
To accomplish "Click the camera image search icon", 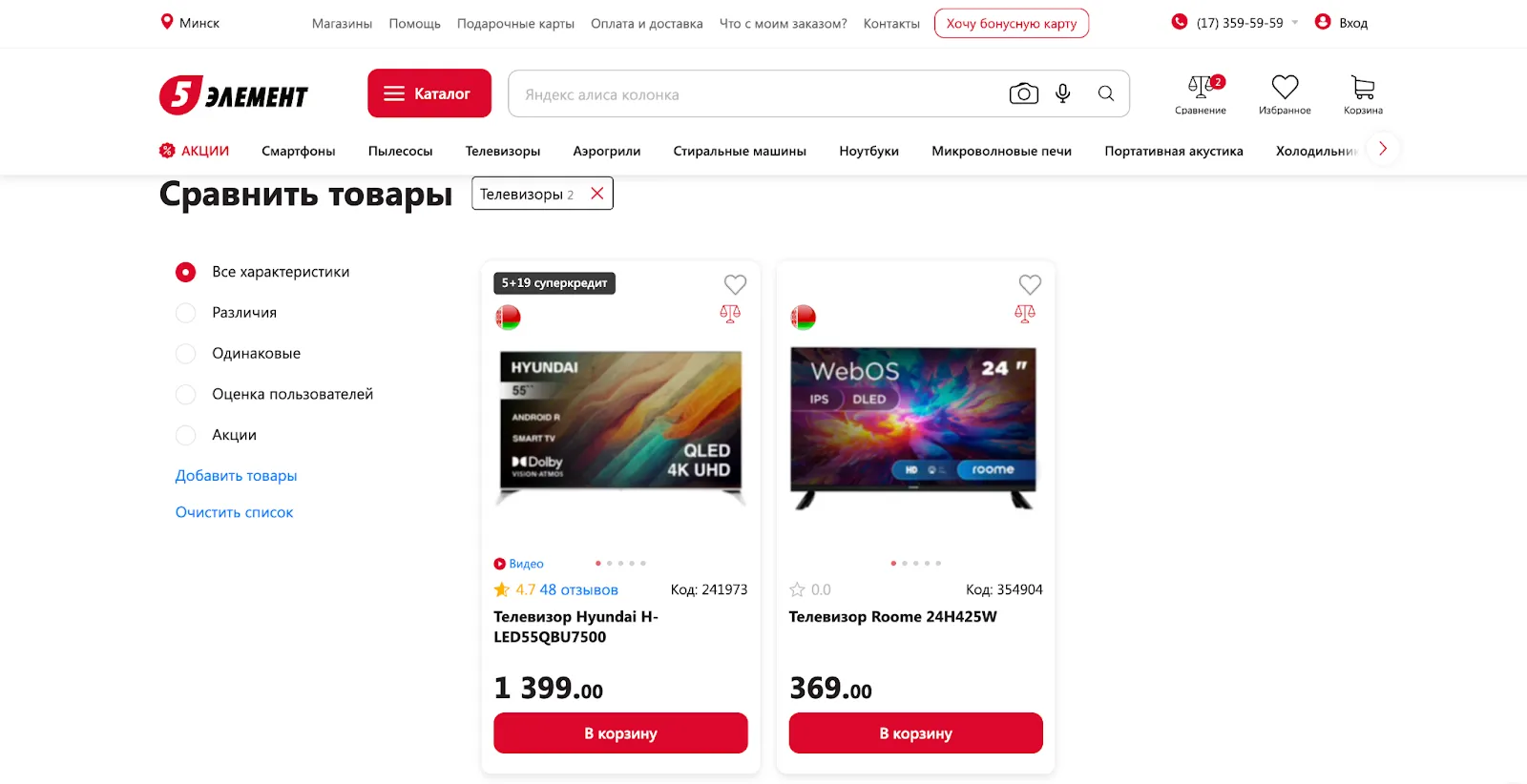I will (x=1023, y=93).
